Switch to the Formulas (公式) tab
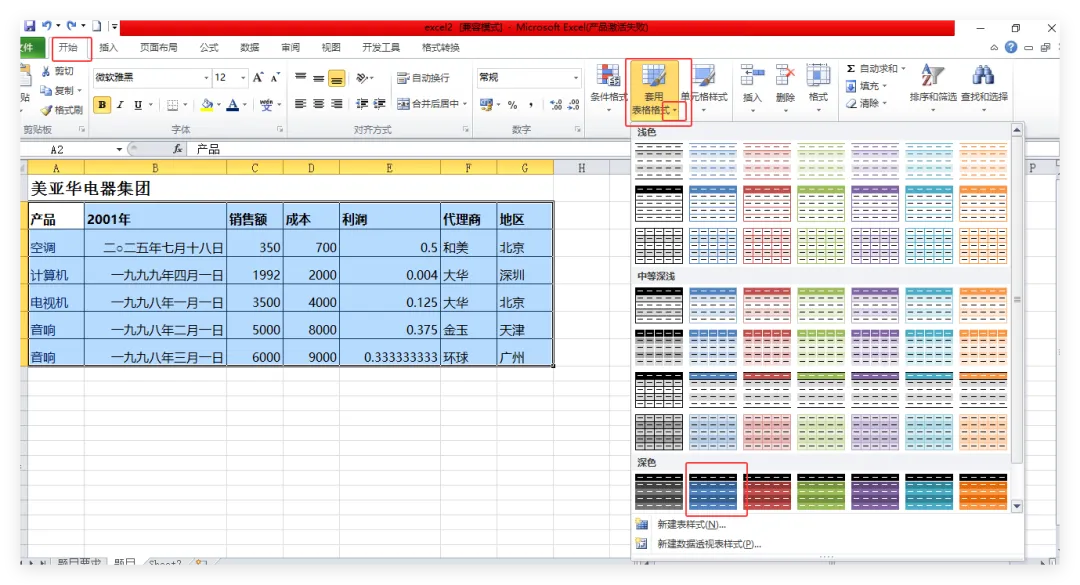Viewport: 1080px width, 585px height. (x=209, y=48)
